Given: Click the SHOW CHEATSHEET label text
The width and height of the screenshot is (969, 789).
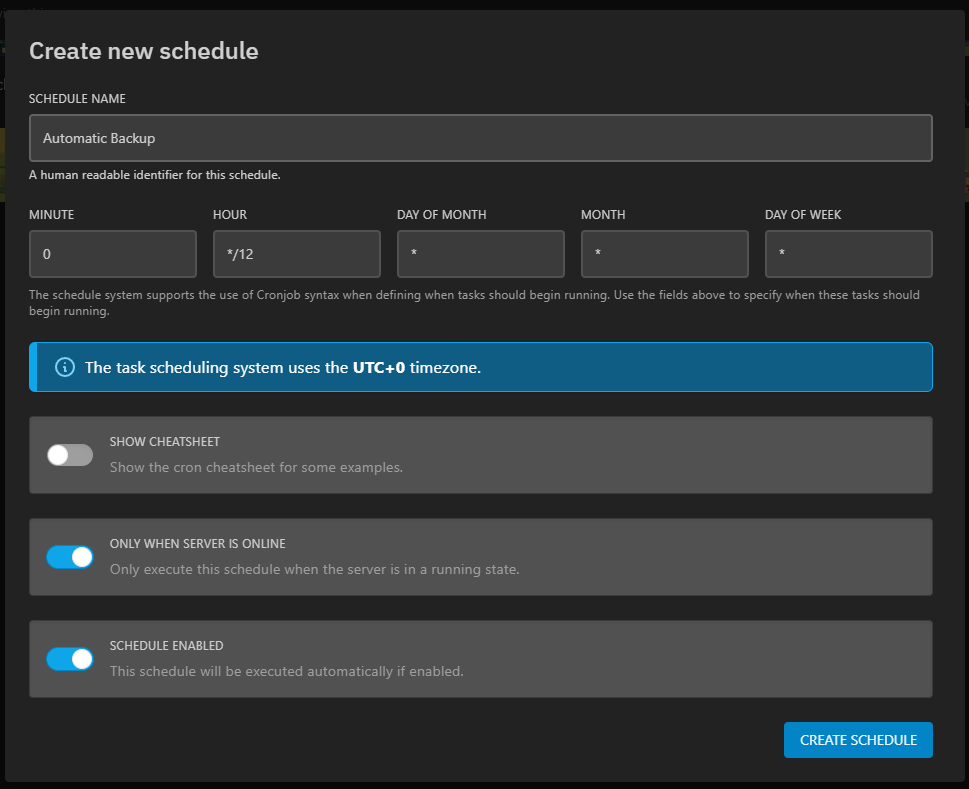Looking at the screenshot, I should click(x=164, y=442).
